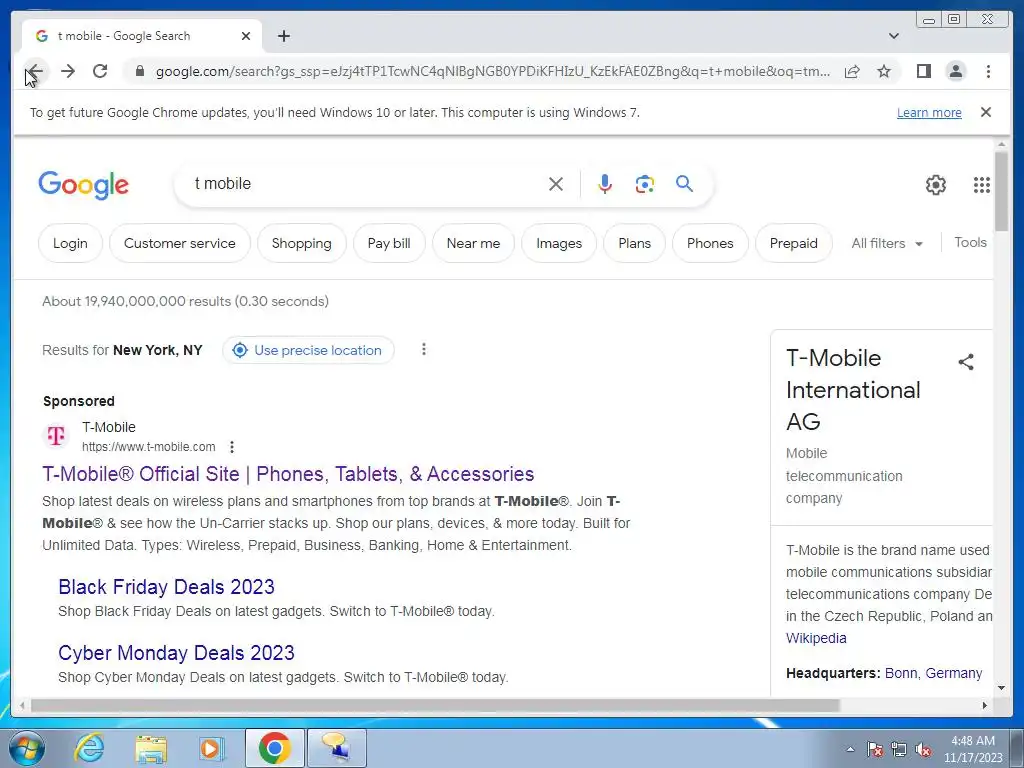The height and width of the screenshot is (768, 1024).
Task: Open Windows Media Player from taskbar
Action: 211,748
